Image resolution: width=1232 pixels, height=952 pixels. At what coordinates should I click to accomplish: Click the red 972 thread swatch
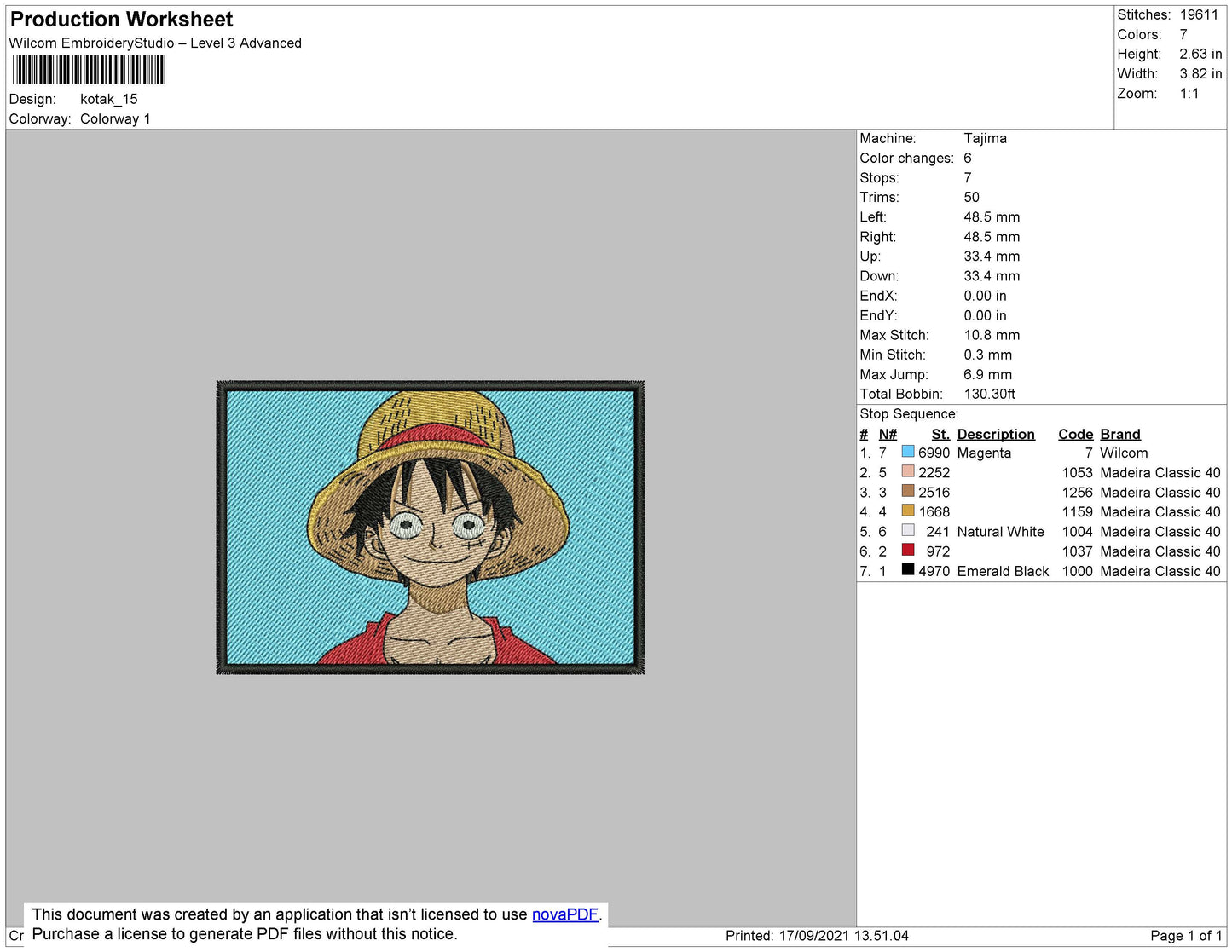pos(908,550)
